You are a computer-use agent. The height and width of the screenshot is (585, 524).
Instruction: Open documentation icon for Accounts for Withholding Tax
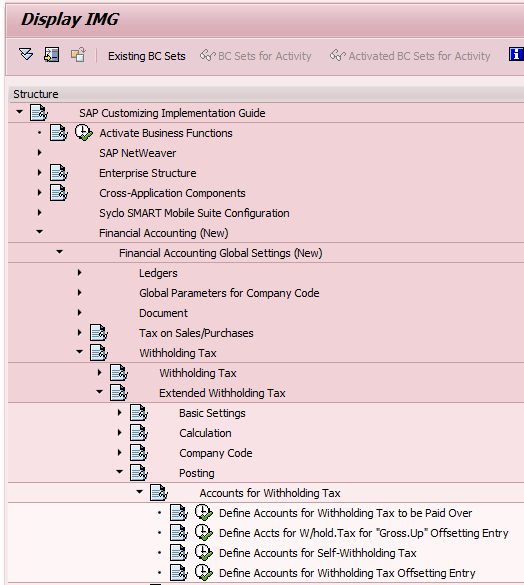[159, 493]
